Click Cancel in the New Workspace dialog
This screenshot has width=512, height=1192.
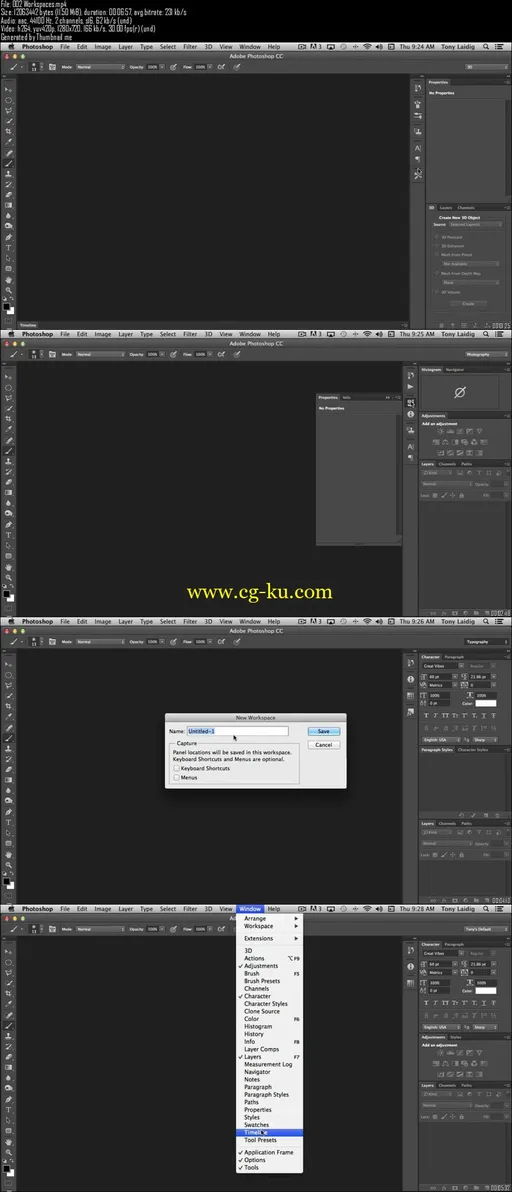[324, 745]
